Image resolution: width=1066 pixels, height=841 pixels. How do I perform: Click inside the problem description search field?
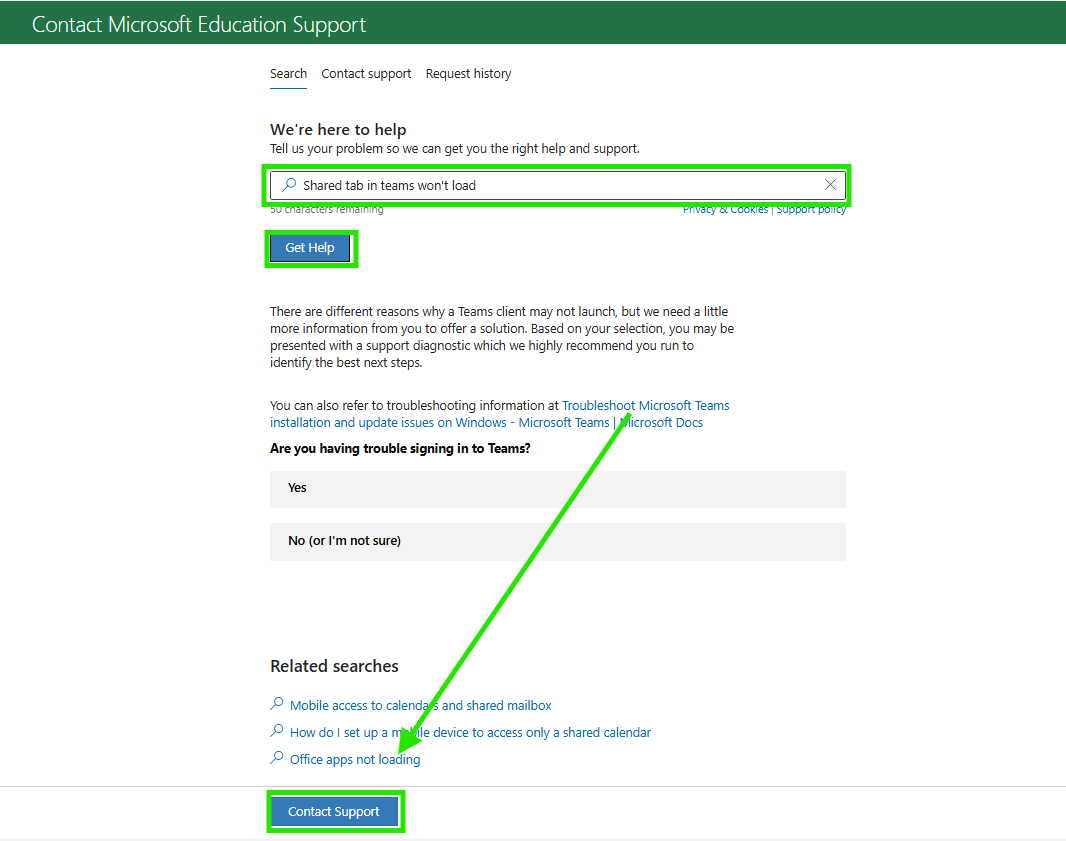pos(557,185)
